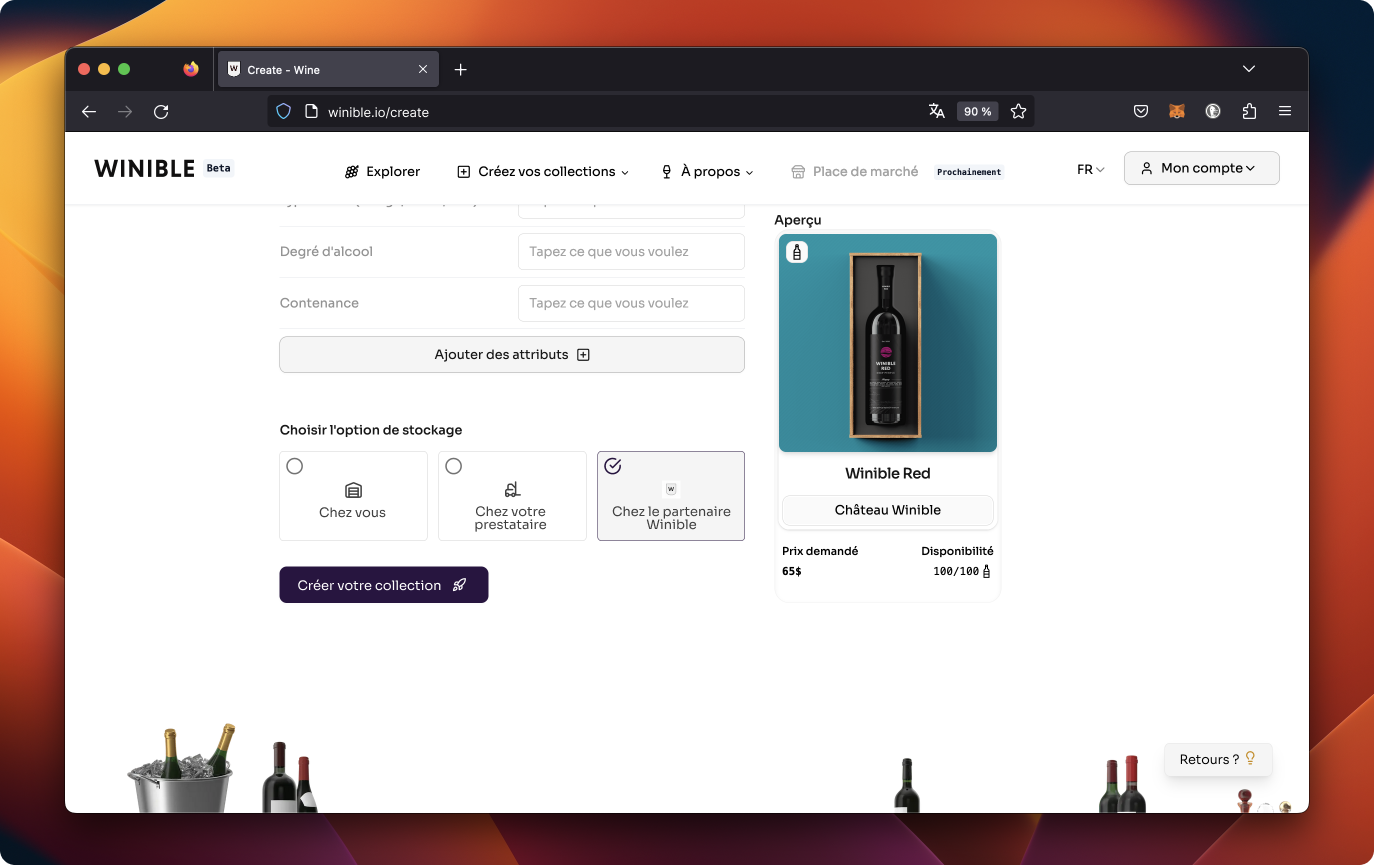Click the forklift icon above Chez votre prestataire
The width and height of the screenshot is (1374, 865).
(512, 489)
